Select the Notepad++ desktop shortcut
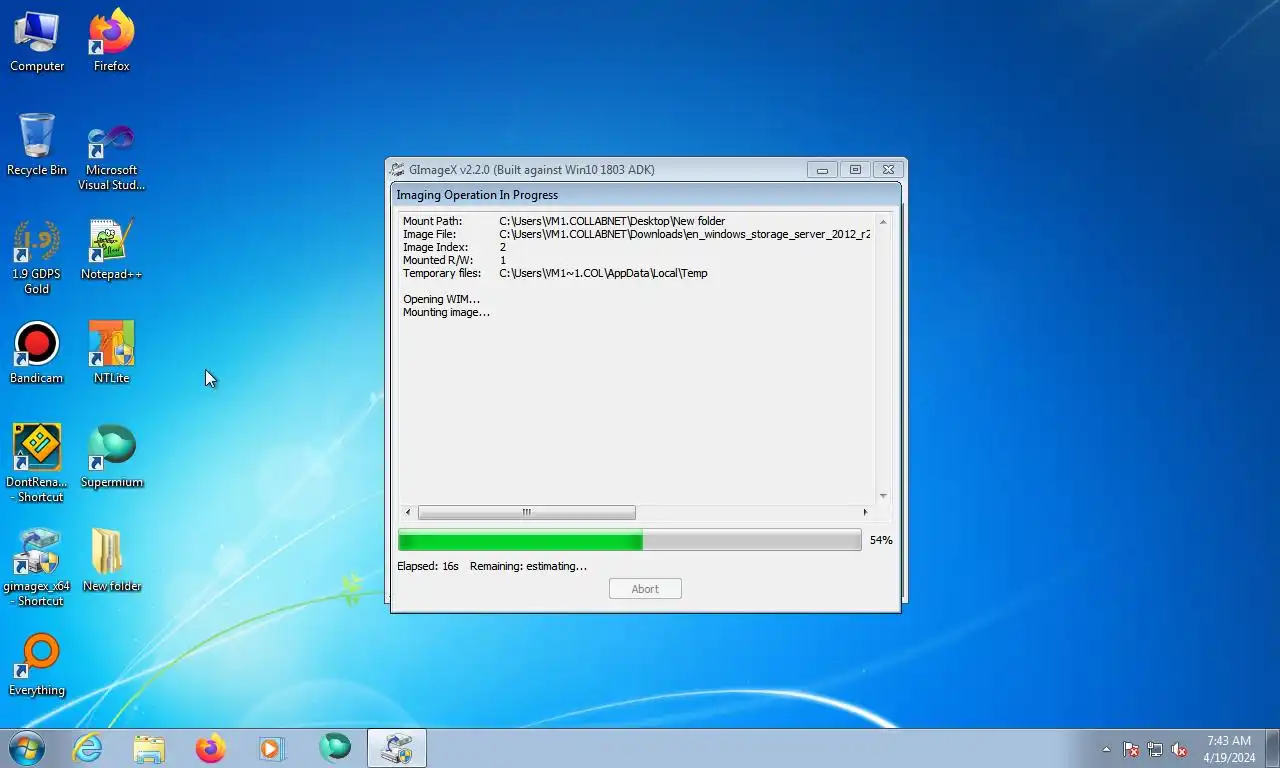Viewport: 1280px width, 768px height. 111,249
